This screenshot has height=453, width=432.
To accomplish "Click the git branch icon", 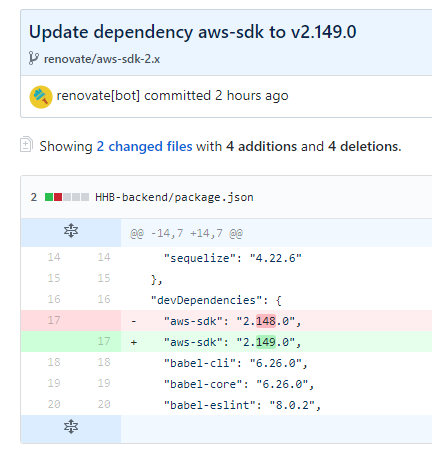I will tap(33, 59).
